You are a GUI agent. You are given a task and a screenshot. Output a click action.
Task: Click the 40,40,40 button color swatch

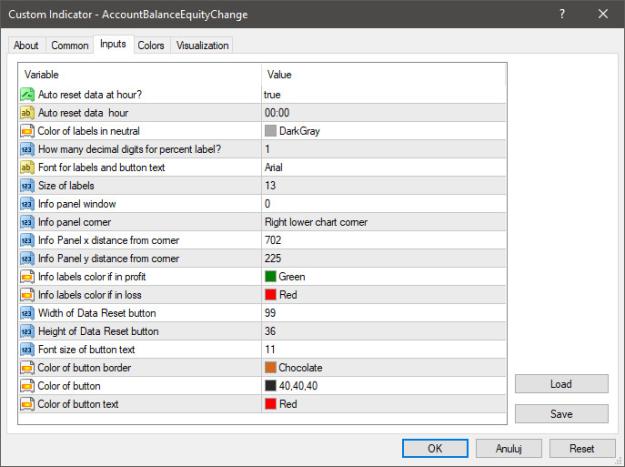(271, 385)
